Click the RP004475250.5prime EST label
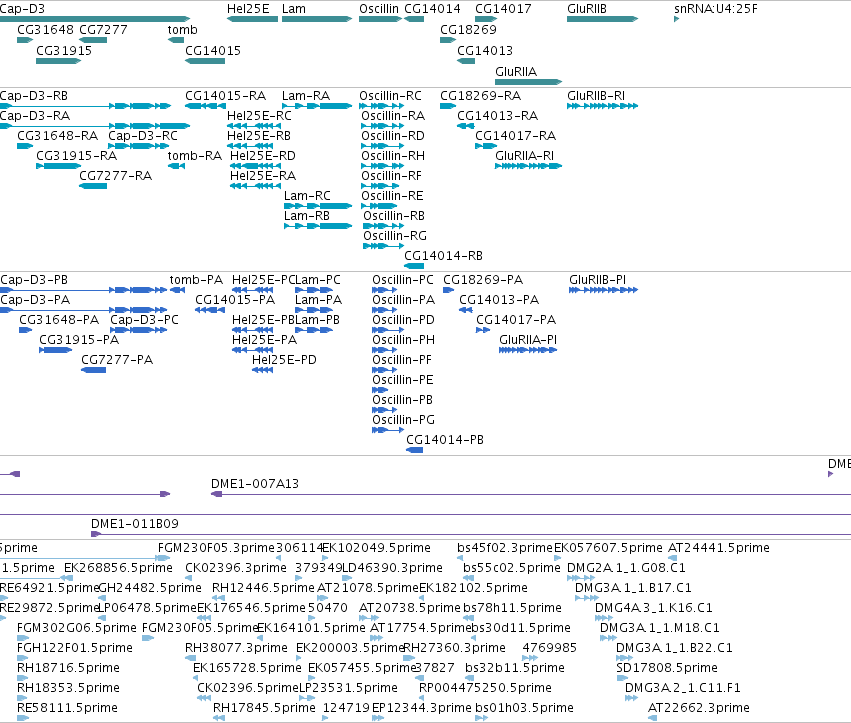Viewport: 851px width, 723px height. (x=485, y=688)
